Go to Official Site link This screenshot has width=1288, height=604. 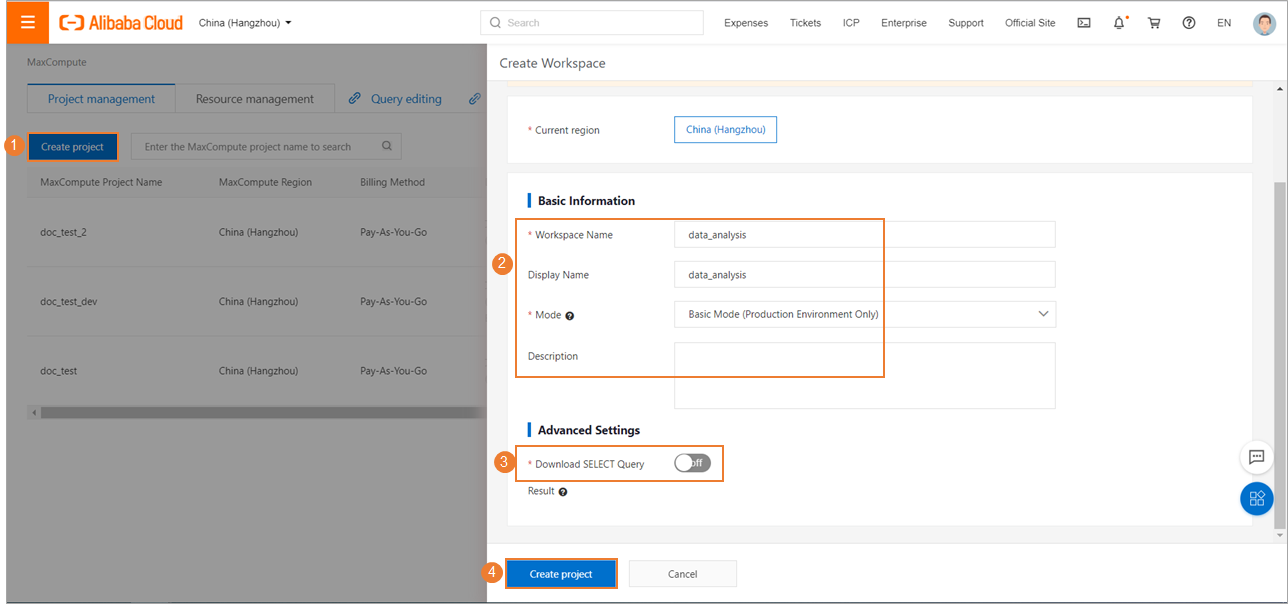pos(1030,22)
